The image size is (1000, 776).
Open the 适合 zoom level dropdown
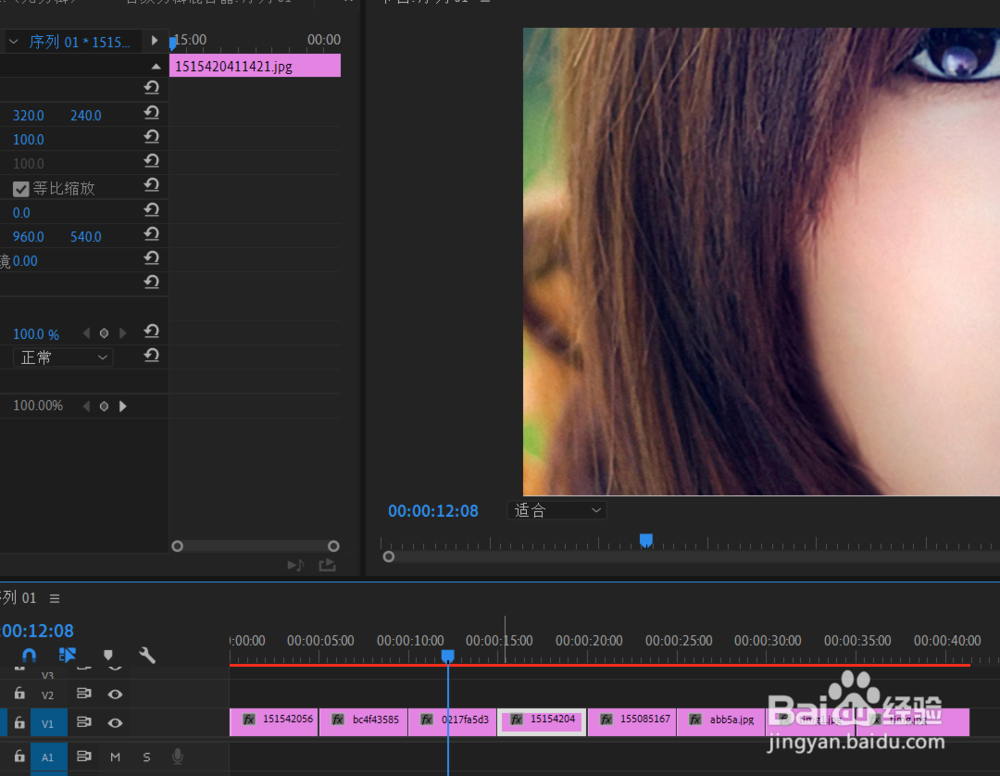[x=556, y=510]
